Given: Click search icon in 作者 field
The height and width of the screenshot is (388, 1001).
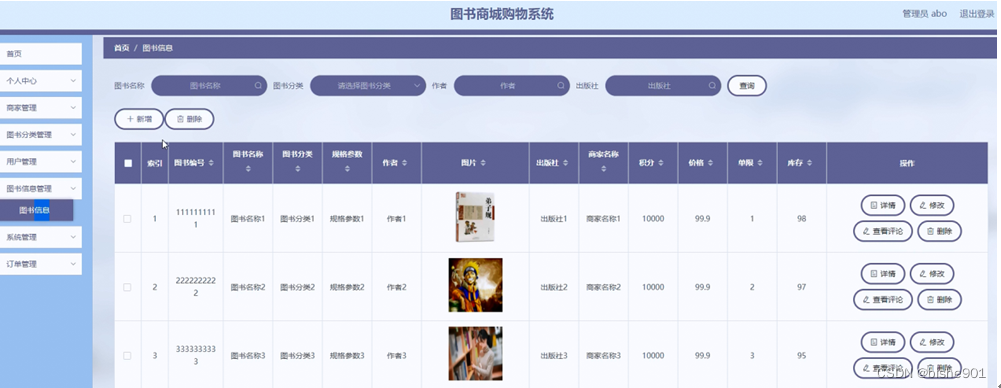Looking at the screenshot, I should (x=561, y=86).
